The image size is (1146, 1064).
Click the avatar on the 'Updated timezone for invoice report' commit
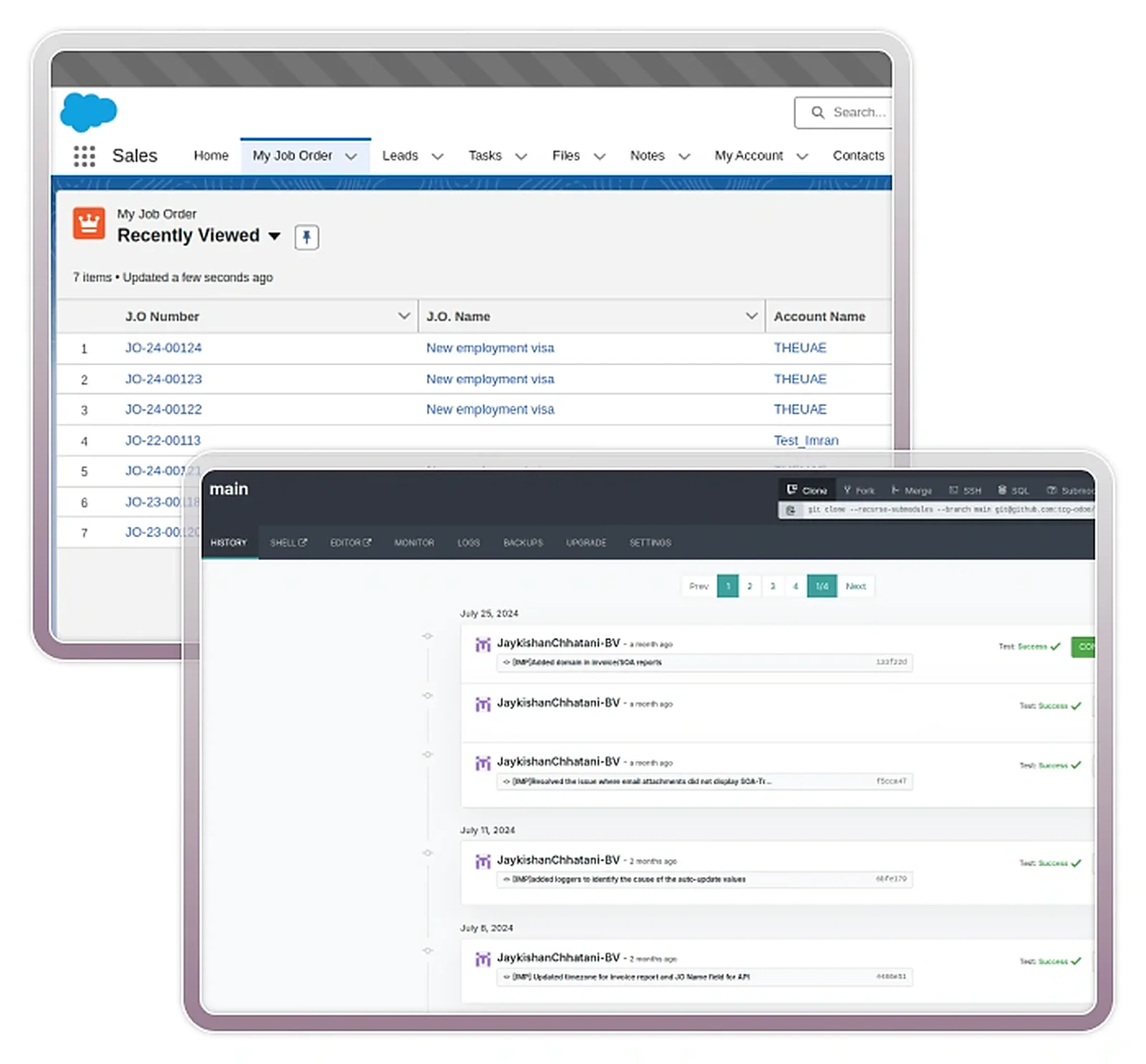[483, 959]
